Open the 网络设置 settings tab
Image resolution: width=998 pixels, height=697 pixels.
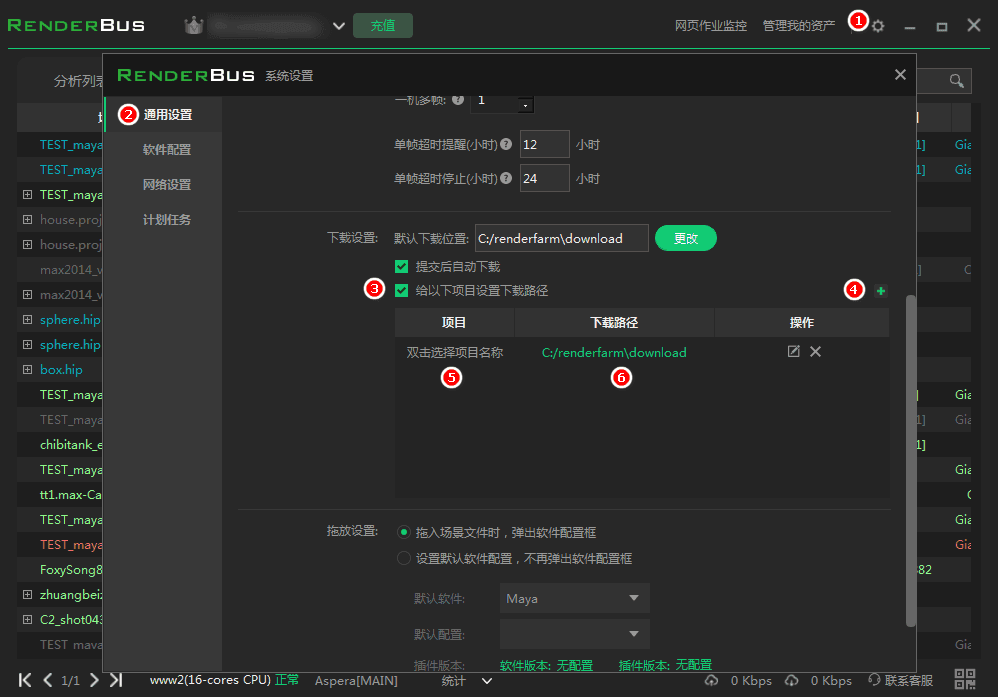click(x=166, y=185)
